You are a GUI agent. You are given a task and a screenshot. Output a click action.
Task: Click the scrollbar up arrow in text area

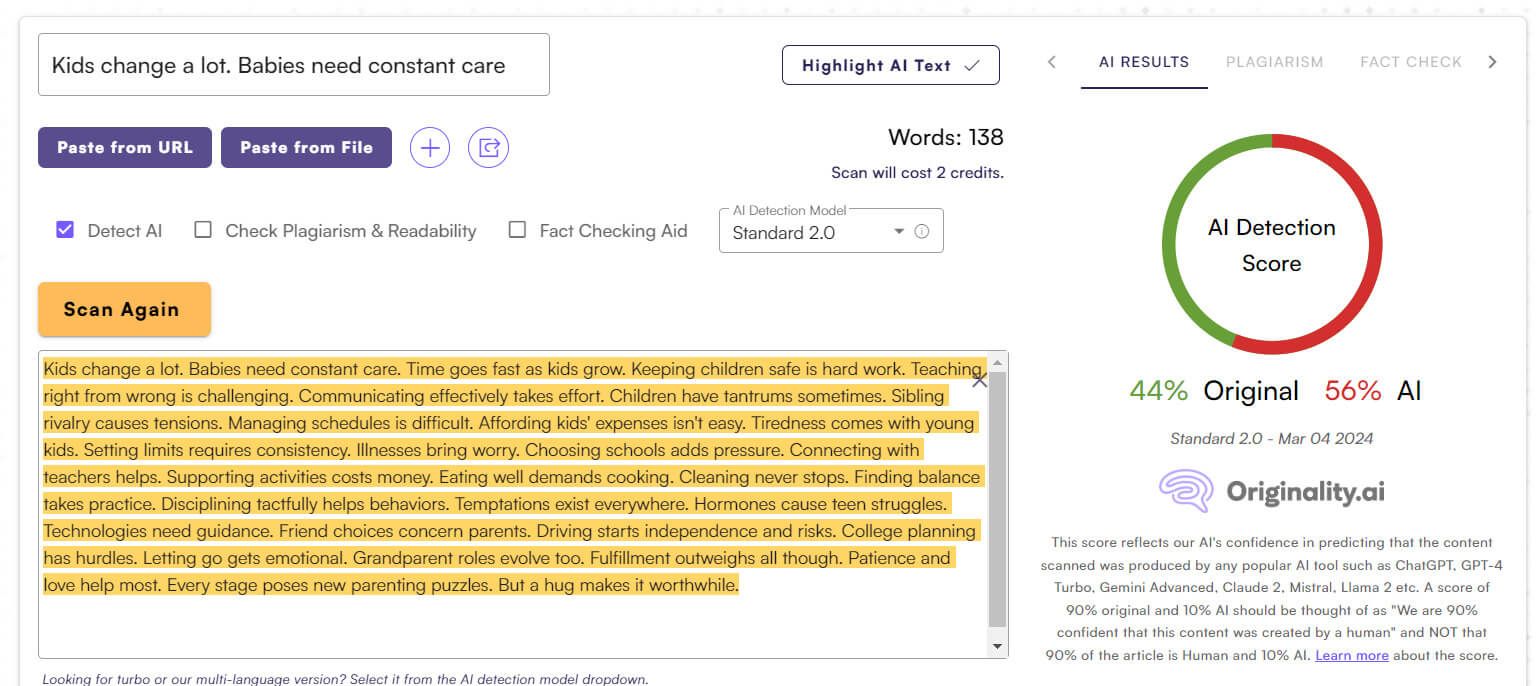point(997,361)
